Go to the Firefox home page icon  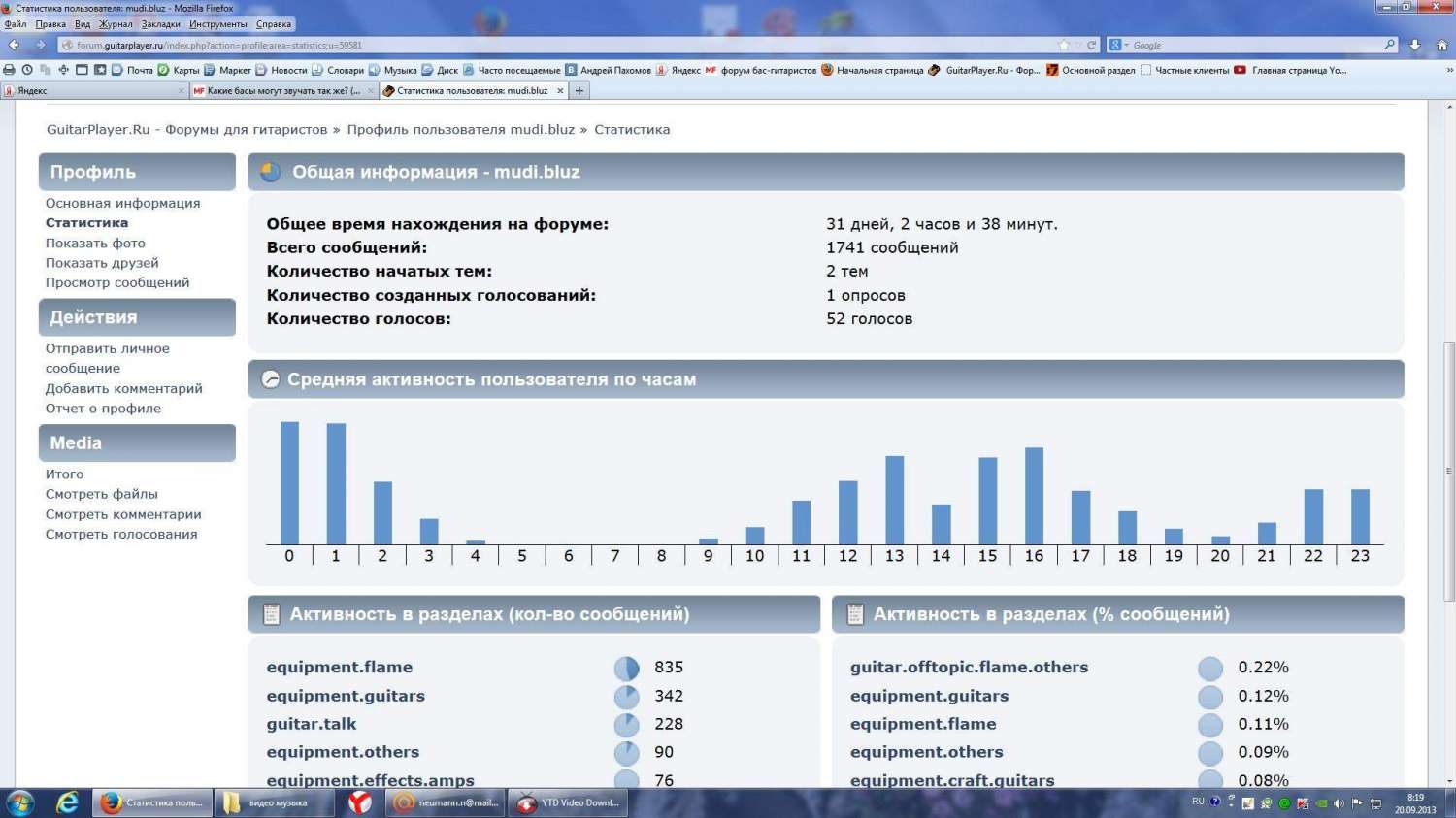[x=1441, y=45]
